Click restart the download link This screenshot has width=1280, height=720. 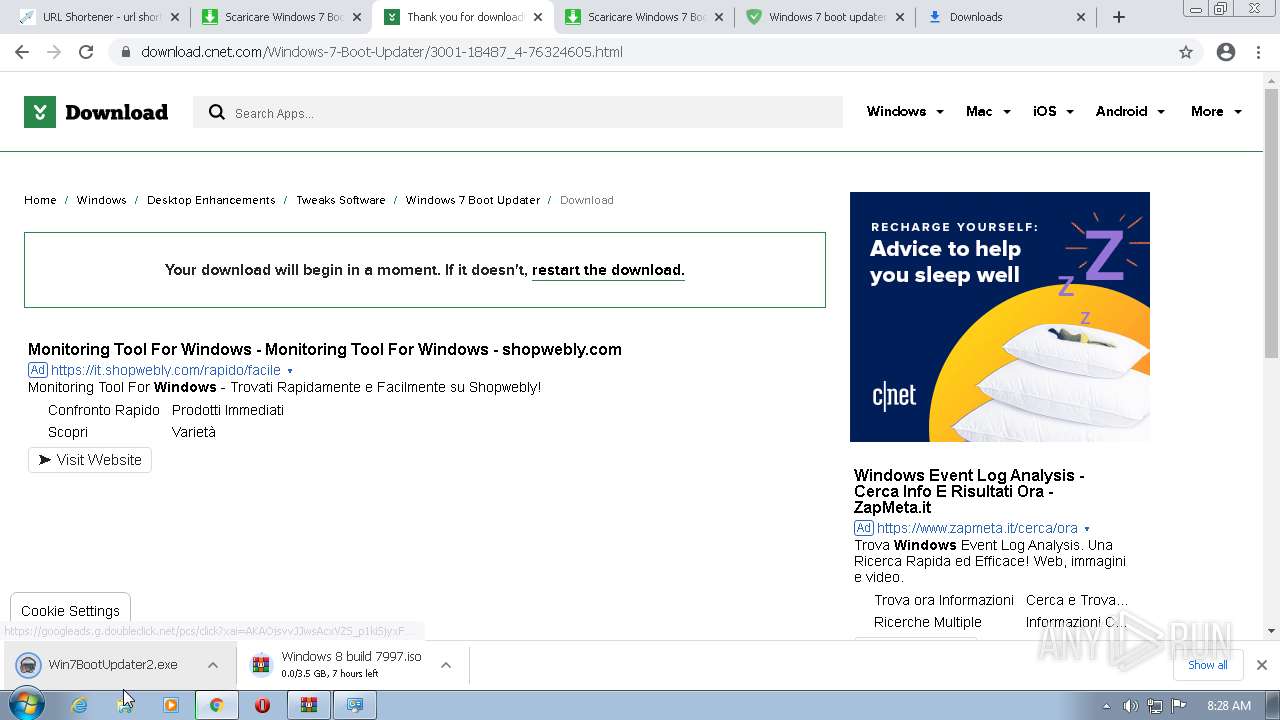click(608, 270)
